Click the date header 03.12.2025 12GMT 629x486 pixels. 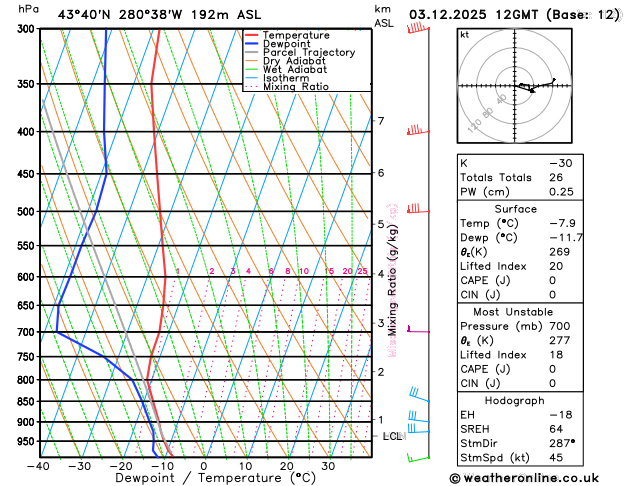[473, 15]
